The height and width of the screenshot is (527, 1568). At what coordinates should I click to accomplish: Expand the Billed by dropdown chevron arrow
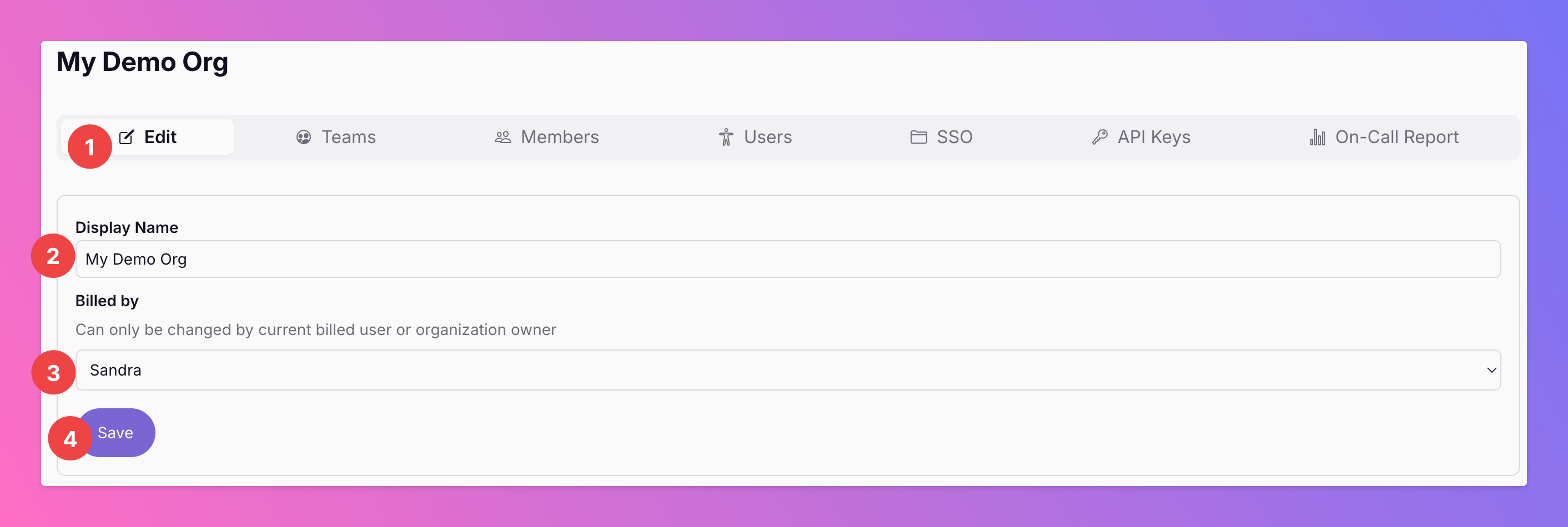pos(1491,370)
